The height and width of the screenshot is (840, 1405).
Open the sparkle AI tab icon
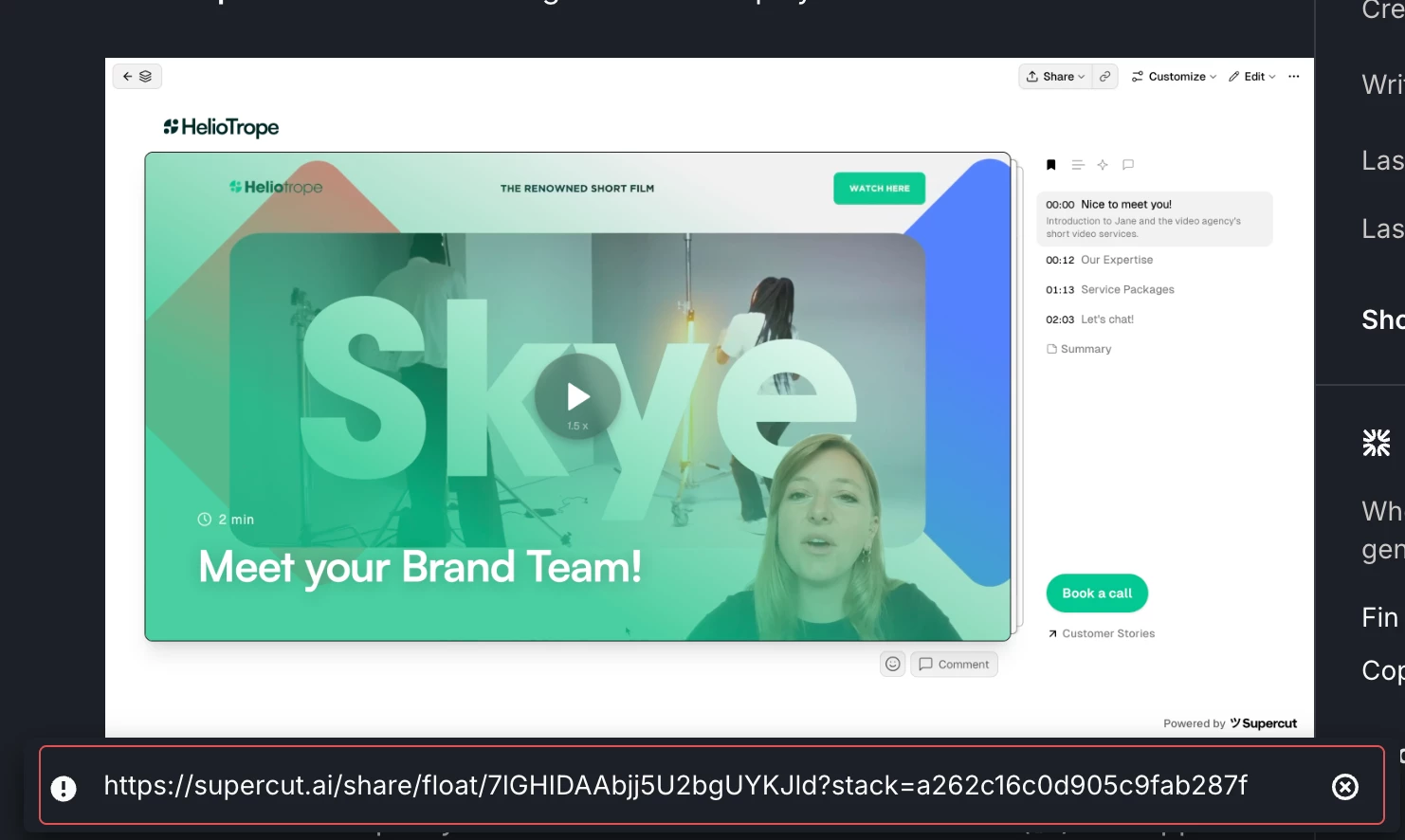point(1103,165)
